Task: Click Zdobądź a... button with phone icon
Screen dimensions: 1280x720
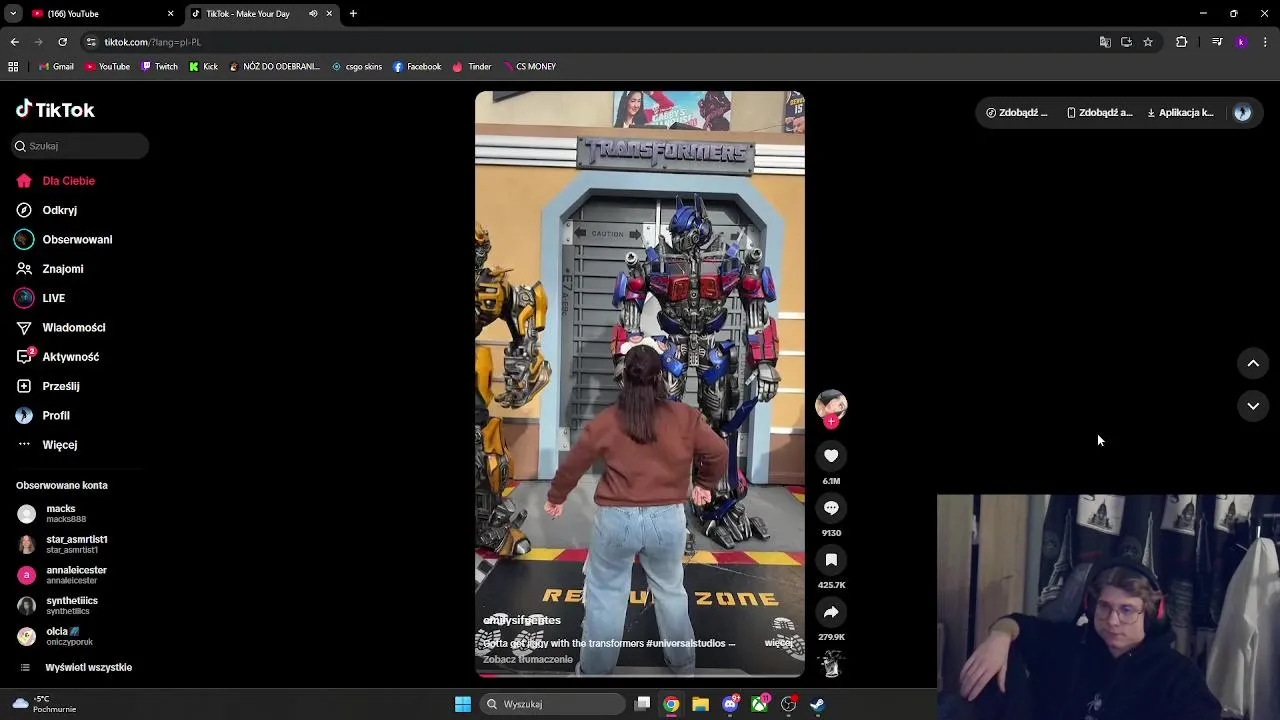Action: [1100, 113]
